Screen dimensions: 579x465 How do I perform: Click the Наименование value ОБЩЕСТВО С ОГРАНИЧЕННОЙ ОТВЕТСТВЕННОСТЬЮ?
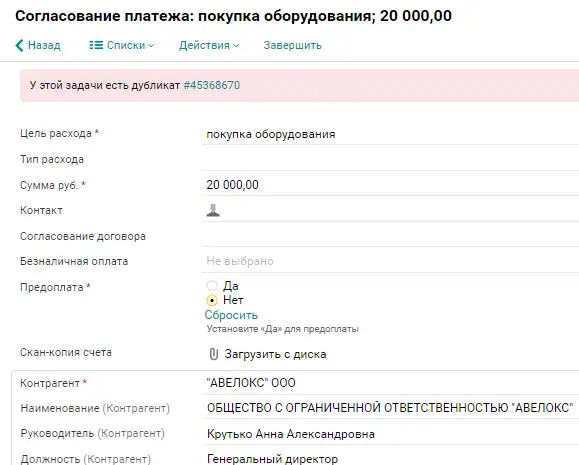point(390,408)
